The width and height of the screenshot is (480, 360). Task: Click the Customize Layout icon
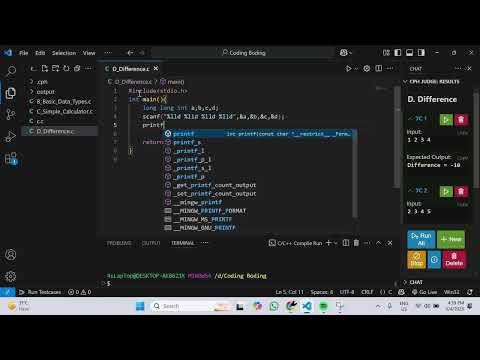386,53
